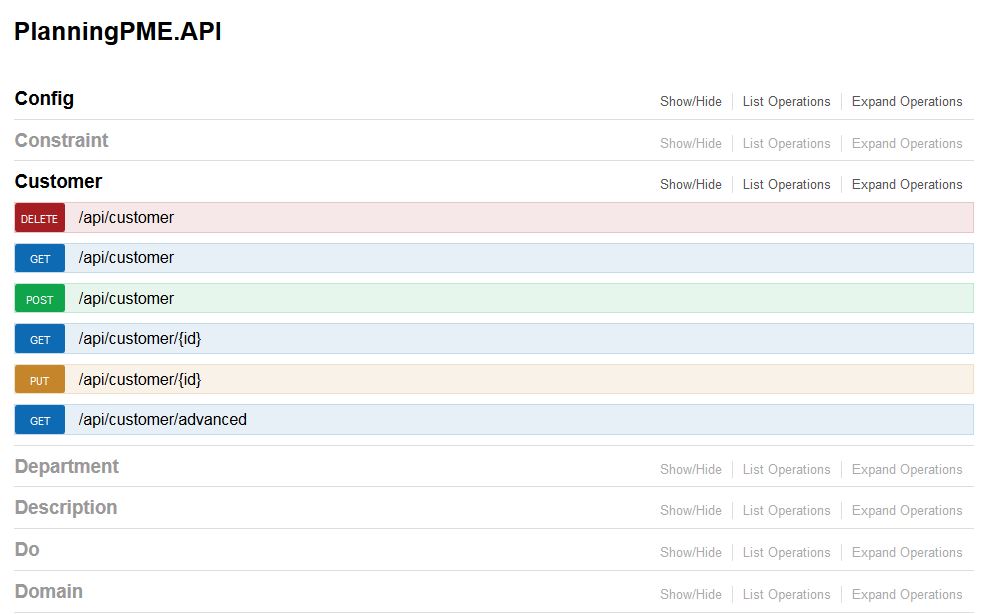The height and width of the screenshot is (614, 987).
Task: Toggle Show/Hide for the Config section
Action: [x=690, y=102]
